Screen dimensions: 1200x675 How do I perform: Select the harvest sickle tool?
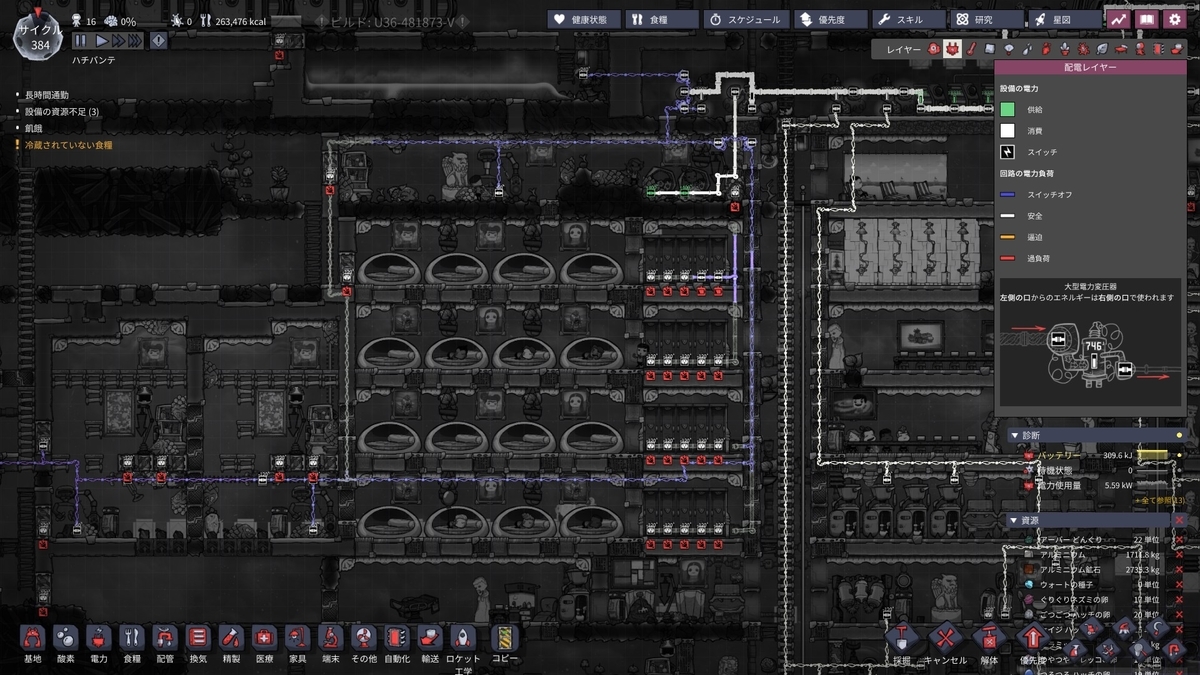pyautogui.click(x=1159, y=628)
